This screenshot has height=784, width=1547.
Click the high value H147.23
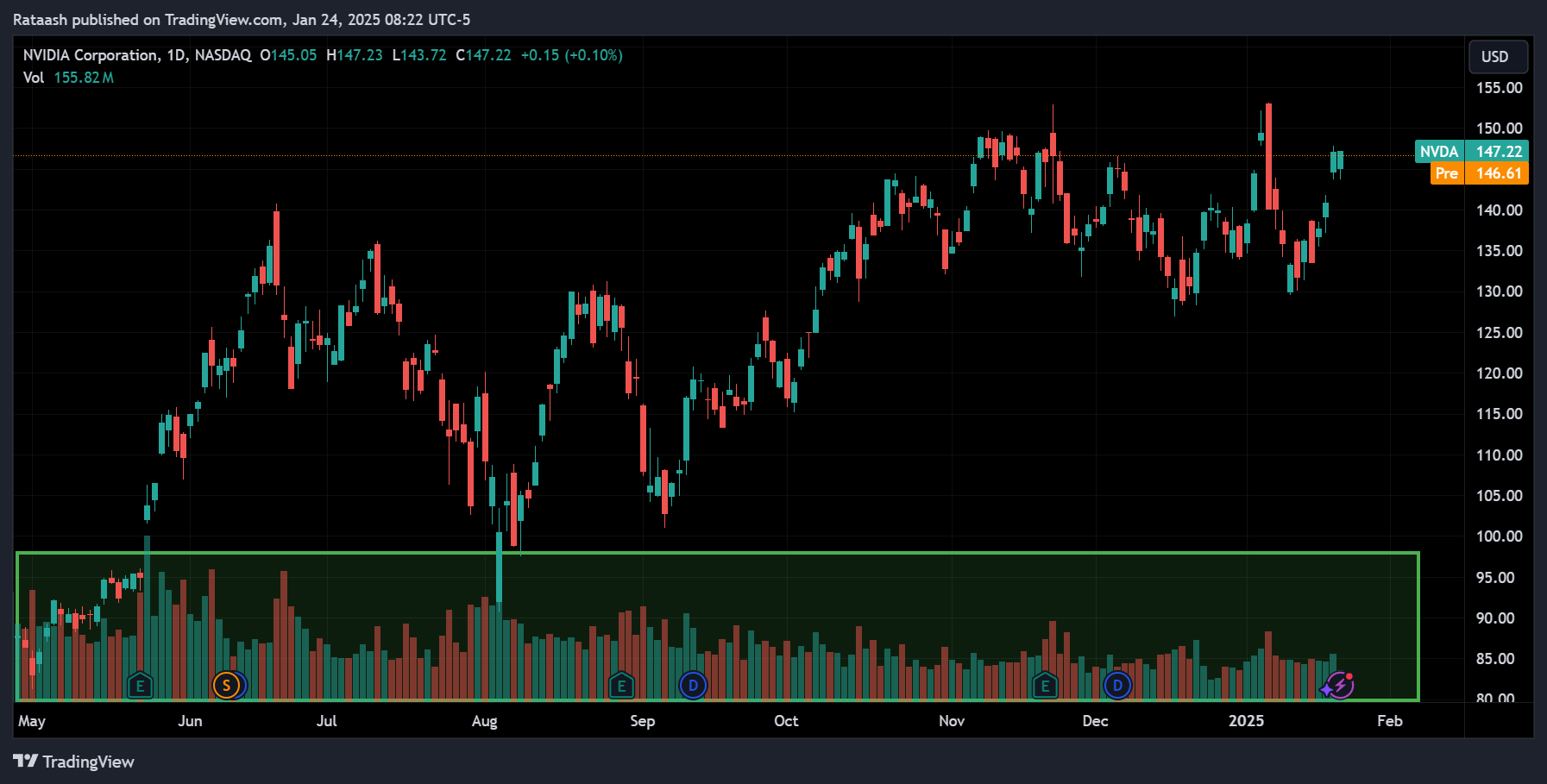354,55
